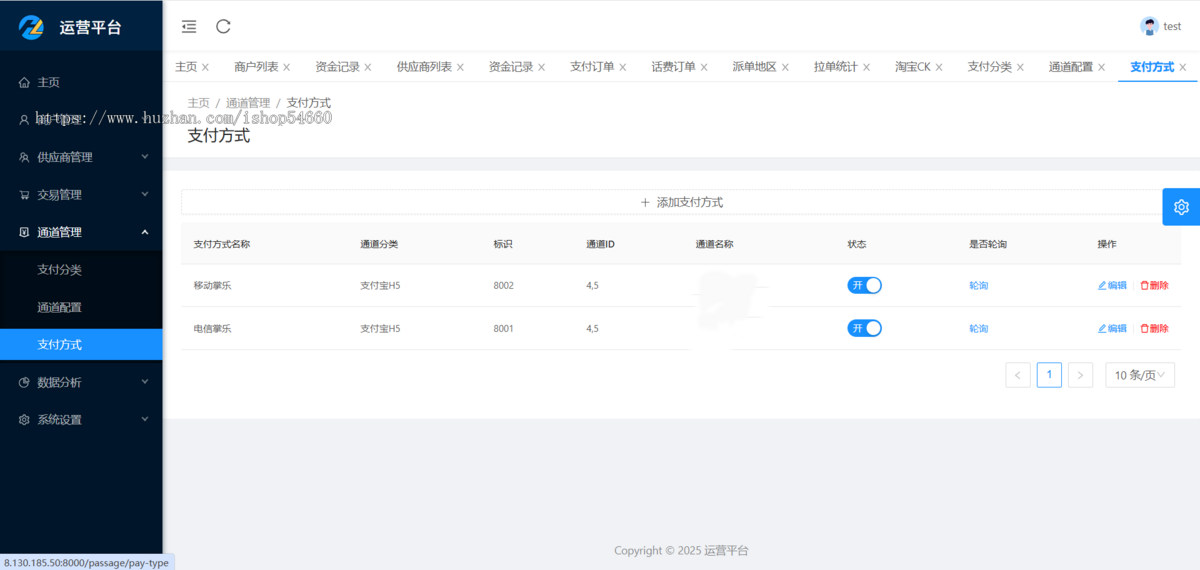The height and width of the screenshot is (570, 1200).
Task: Switch to the 派单地区 tab
Action: (x=754, y=67)
